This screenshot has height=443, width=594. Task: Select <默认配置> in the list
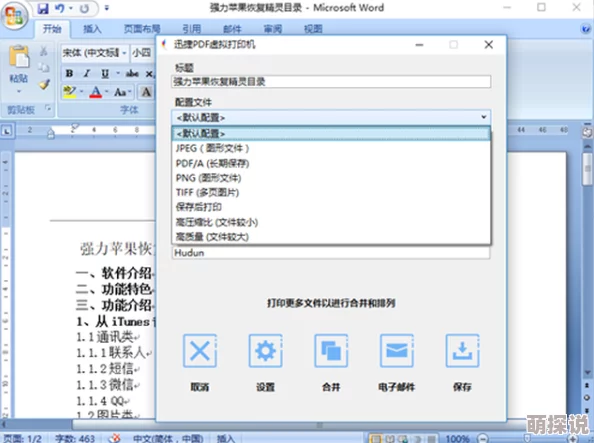click(331, 133)
